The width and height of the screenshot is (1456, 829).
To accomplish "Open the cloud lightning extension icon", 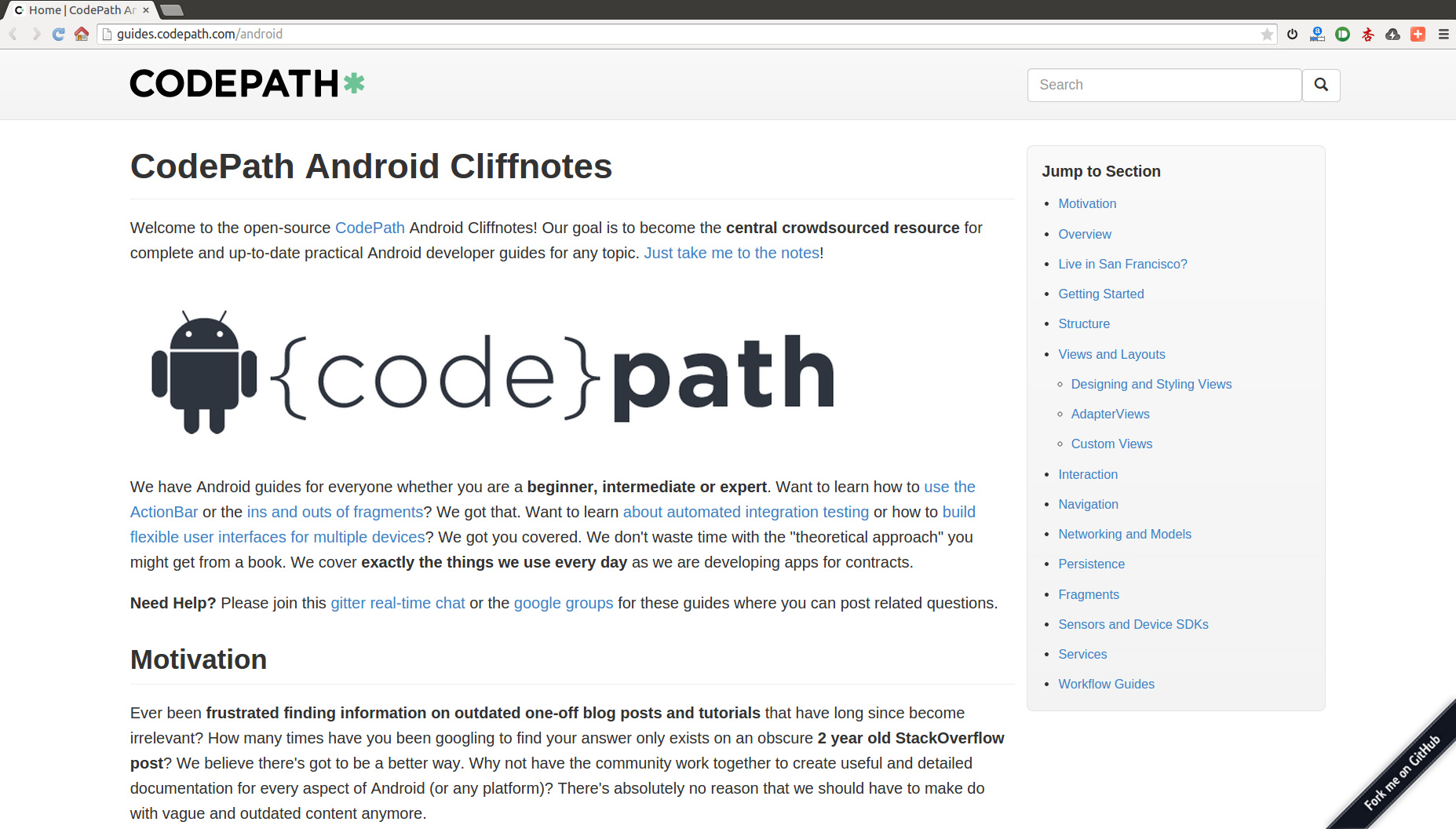I will [x=1392, y=34].
